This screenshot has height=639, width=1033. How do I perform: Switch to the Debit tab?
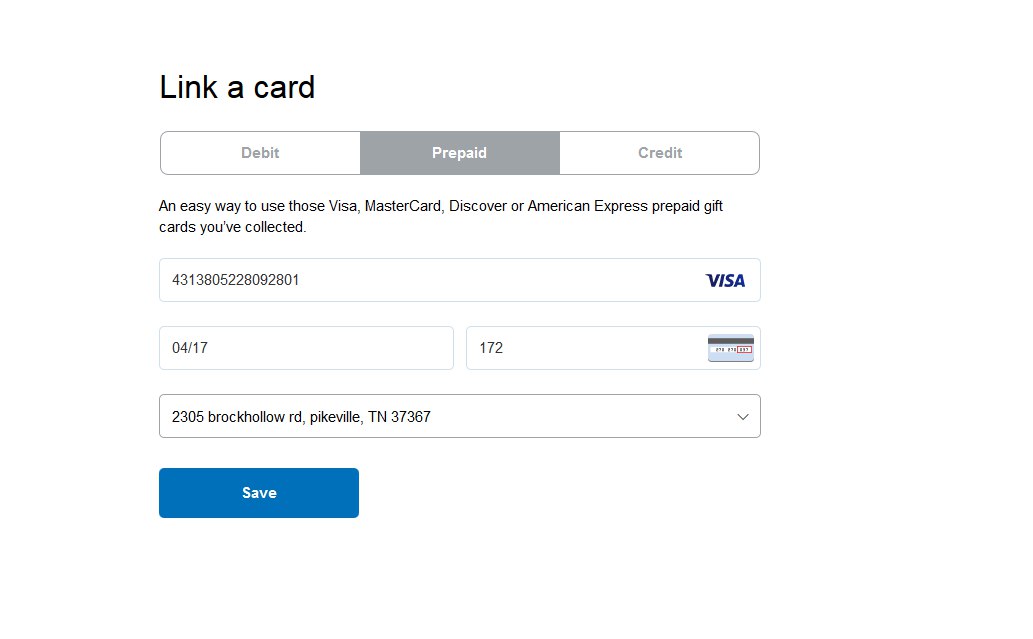260,153
